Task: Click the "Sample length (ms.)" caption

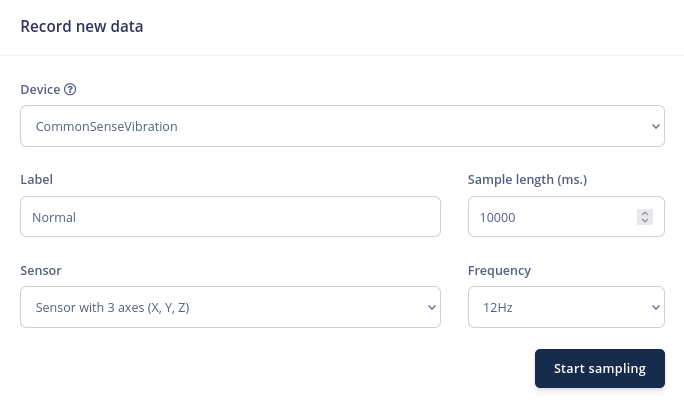Action: coord(527,179)
